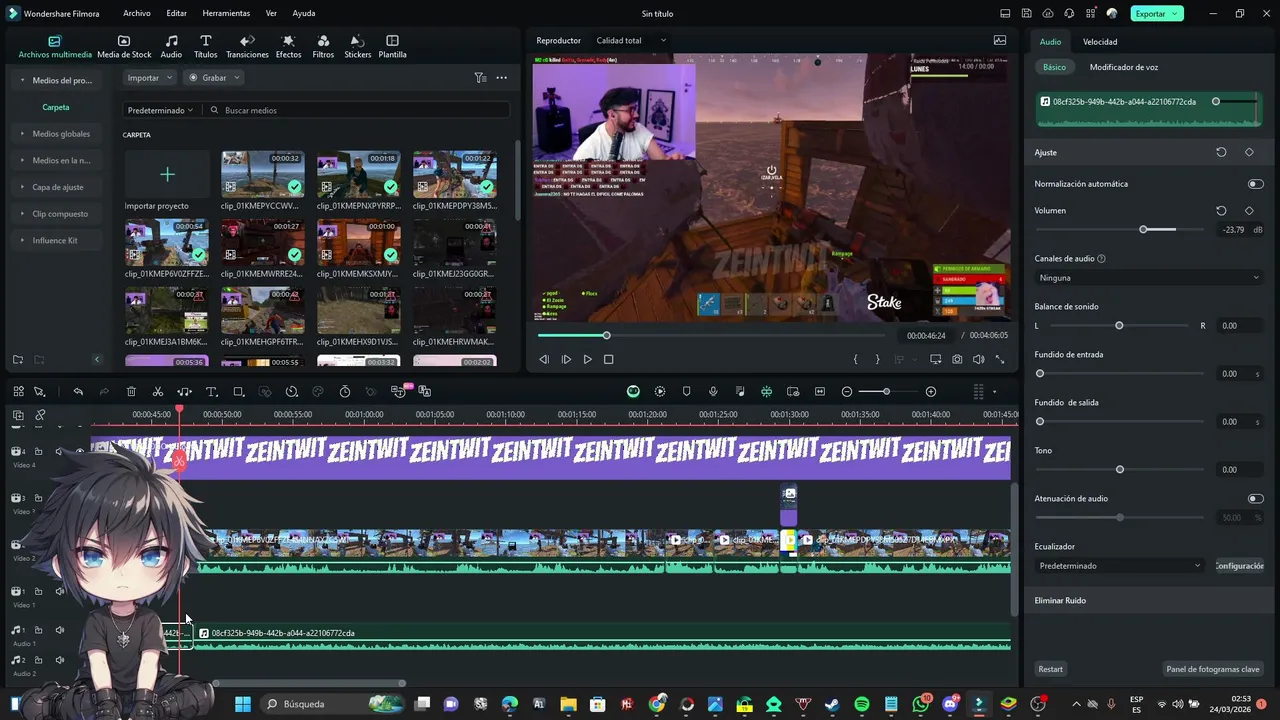Click the Balance de sonido slider
Screen dimensions: 1280x720
click(x=1119, y=325)
